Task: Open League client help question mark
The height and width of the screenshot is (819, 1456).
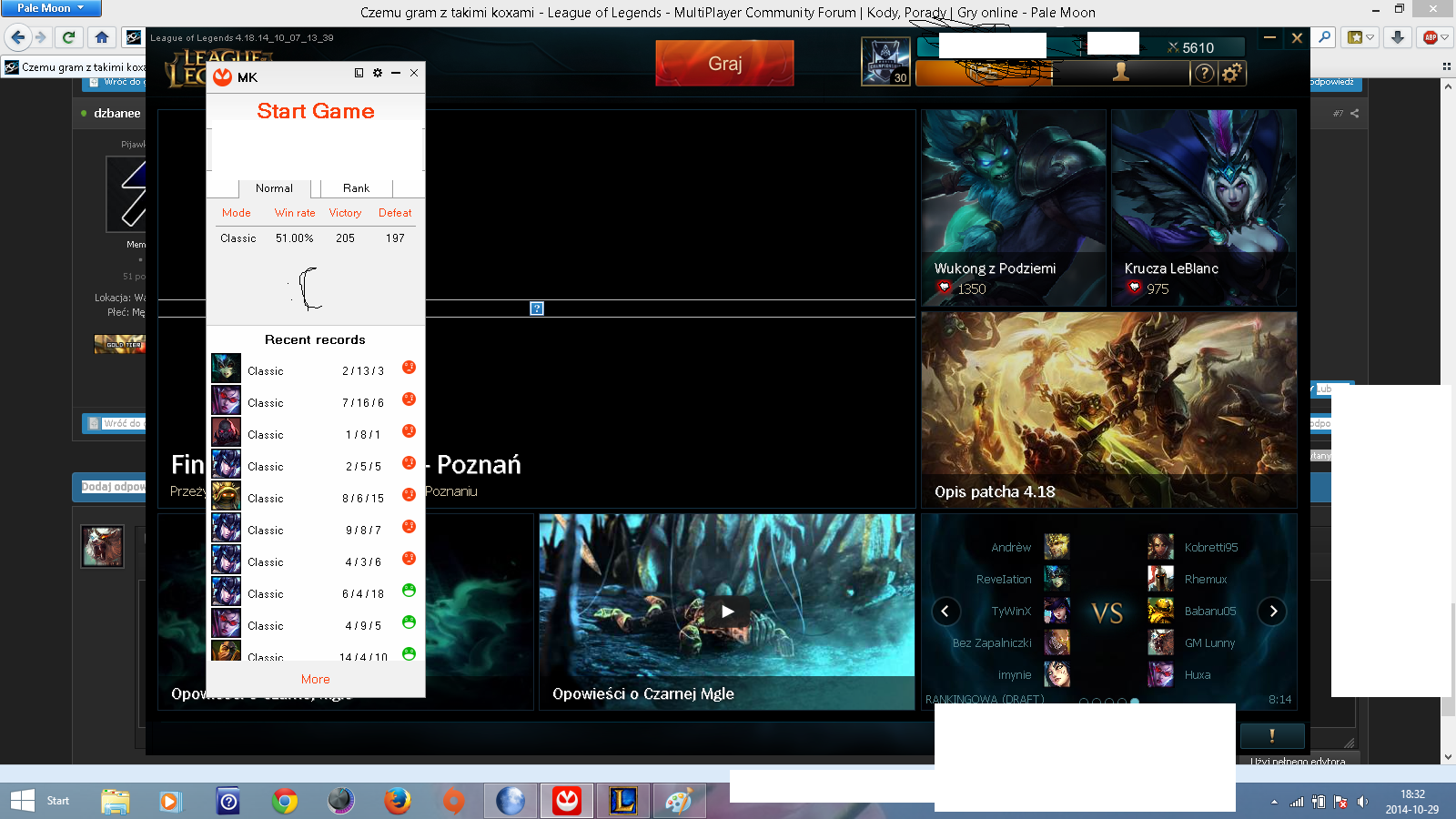Action: coord(1204,74)
